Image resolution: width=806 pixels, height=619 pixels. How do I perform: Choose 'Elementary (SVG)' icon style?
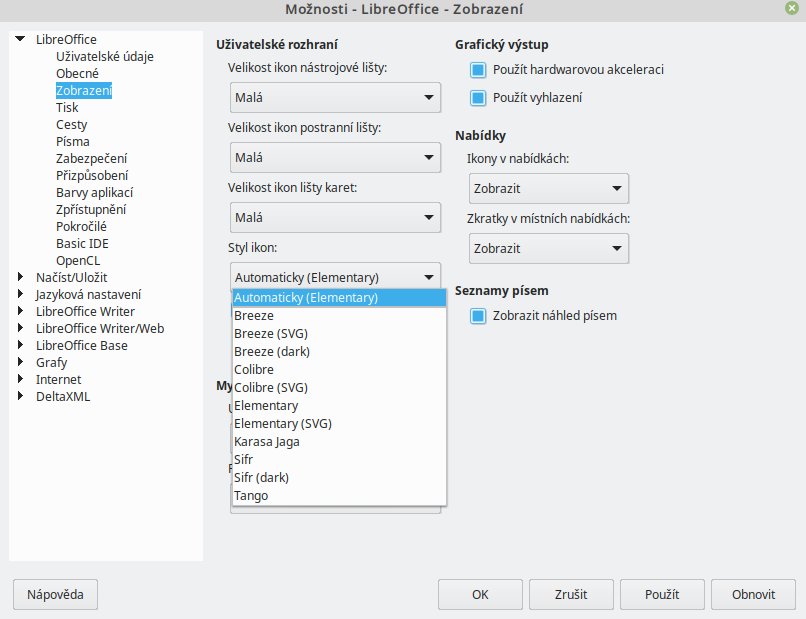click(339, 424)
